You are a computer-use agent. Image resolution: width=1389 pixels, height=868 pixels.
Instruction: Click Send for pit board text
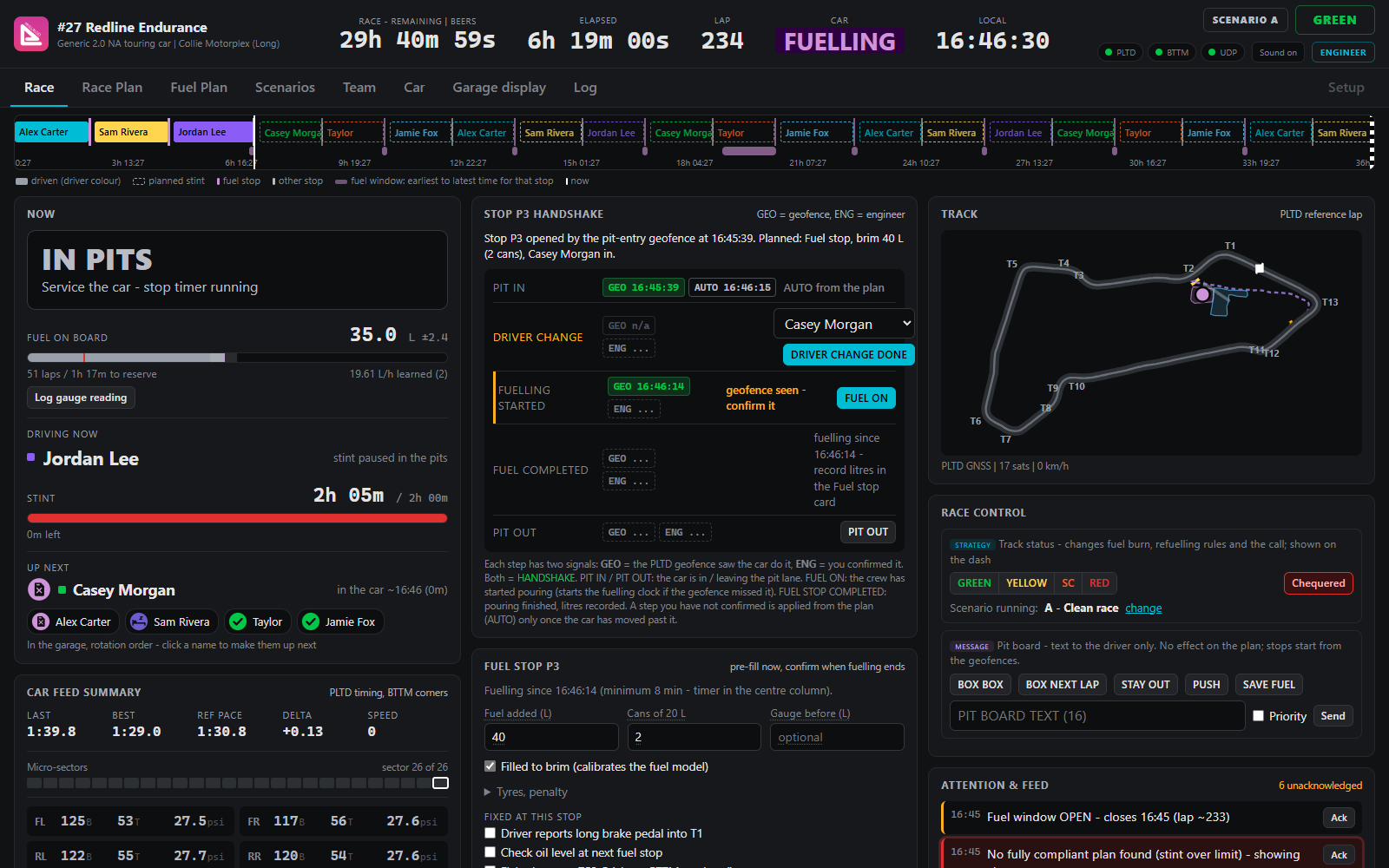click(x=1333, y=716)
